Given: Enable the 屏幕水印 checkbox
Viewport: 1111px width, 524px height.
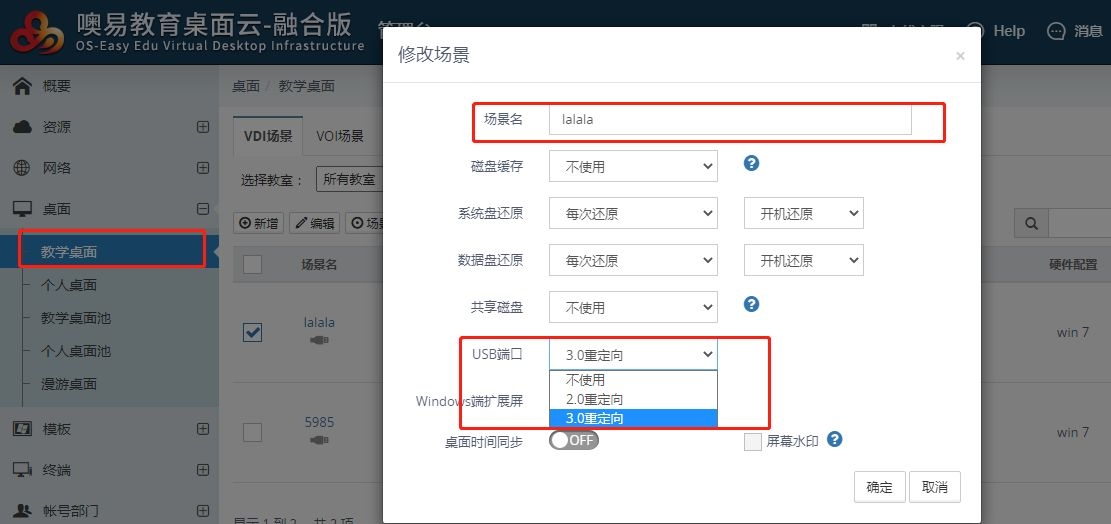Looking at the screenshot, I should 753,442.
